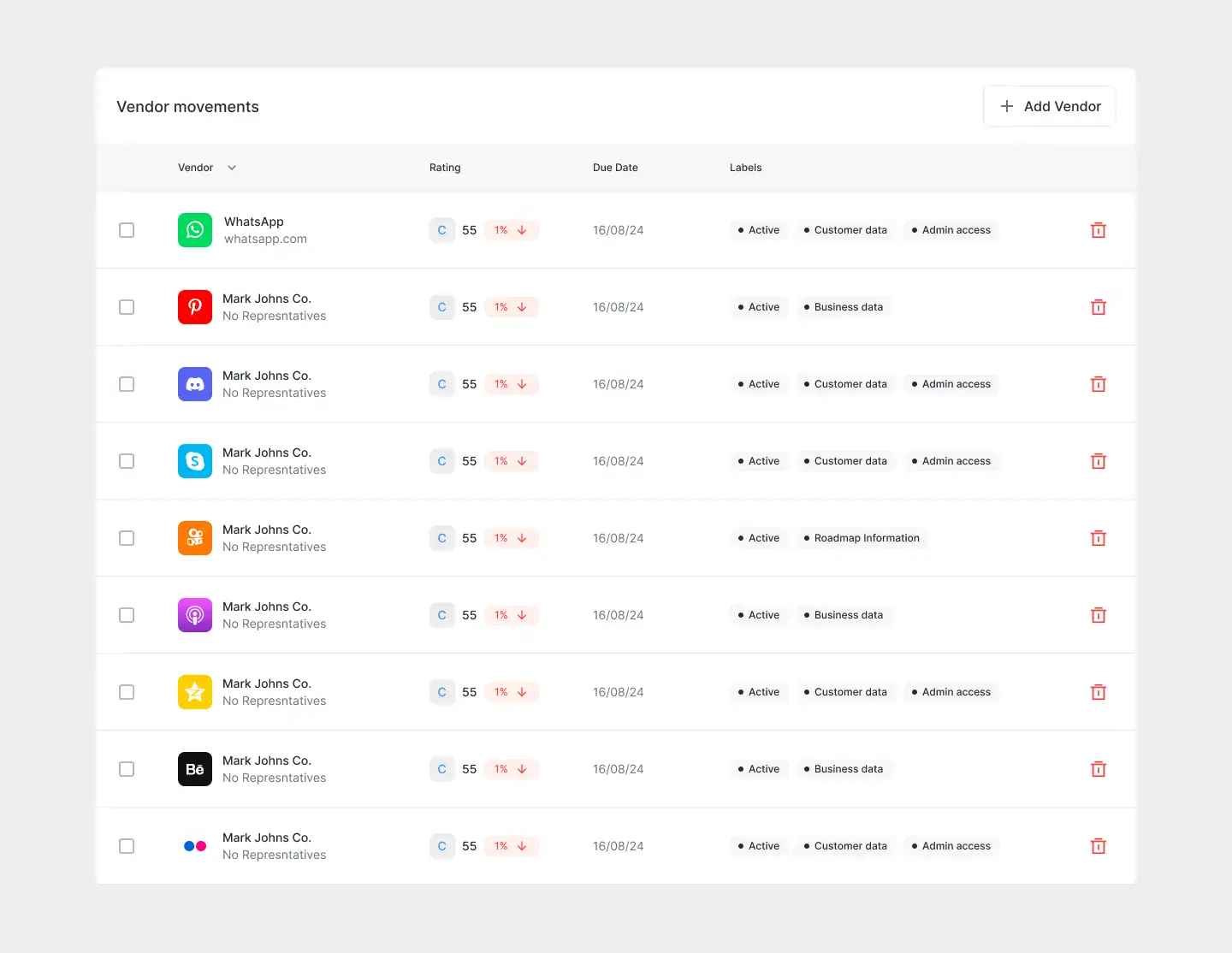Click the Skype vendor logo icon

(195, 461)
